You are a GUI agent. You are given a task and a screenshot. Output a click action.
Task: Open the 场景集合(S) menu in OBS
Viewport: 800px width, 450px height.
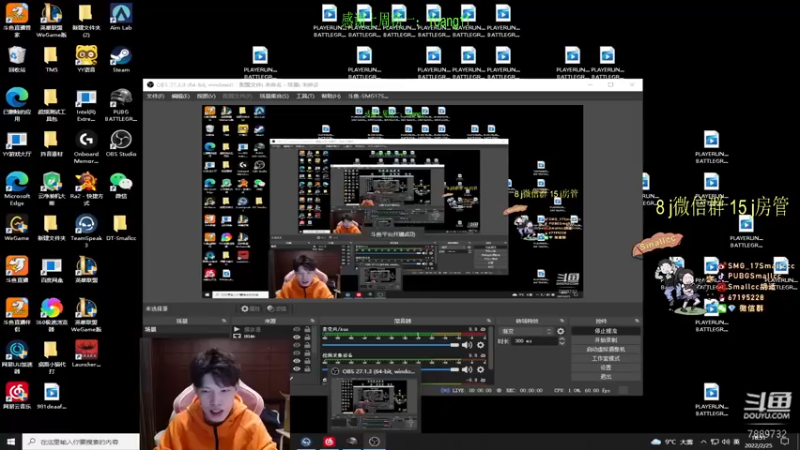[x=274, y=96]
